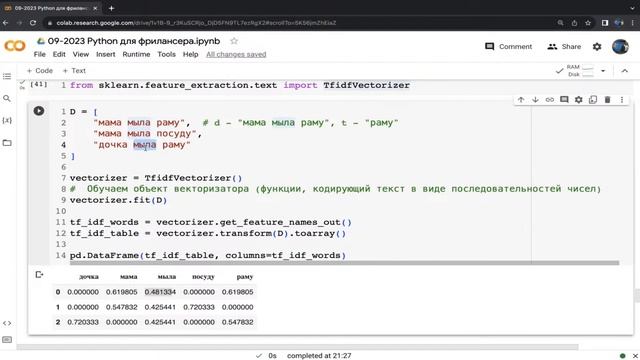Screen dimensions: 640x360
Task: Click the Colab logo
Action: (x=15, y=46)
